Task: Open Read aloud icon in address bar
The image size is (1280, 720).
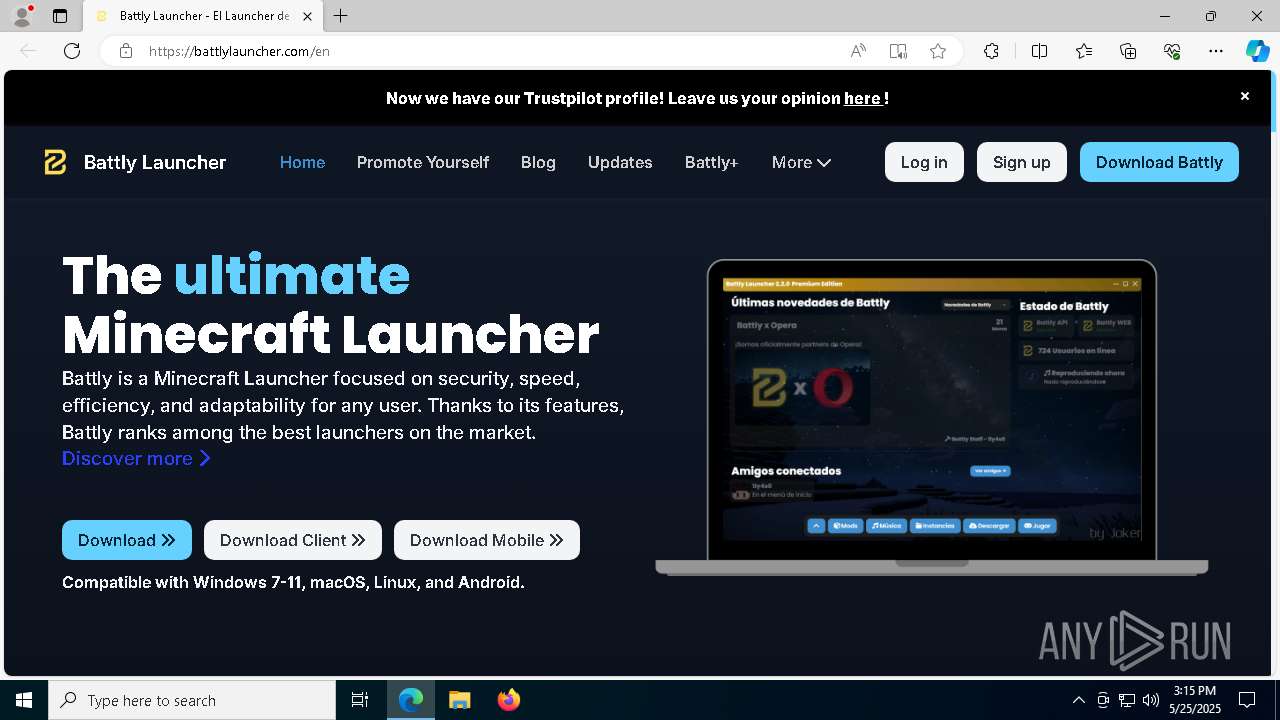Action: (x=858, y=51)
